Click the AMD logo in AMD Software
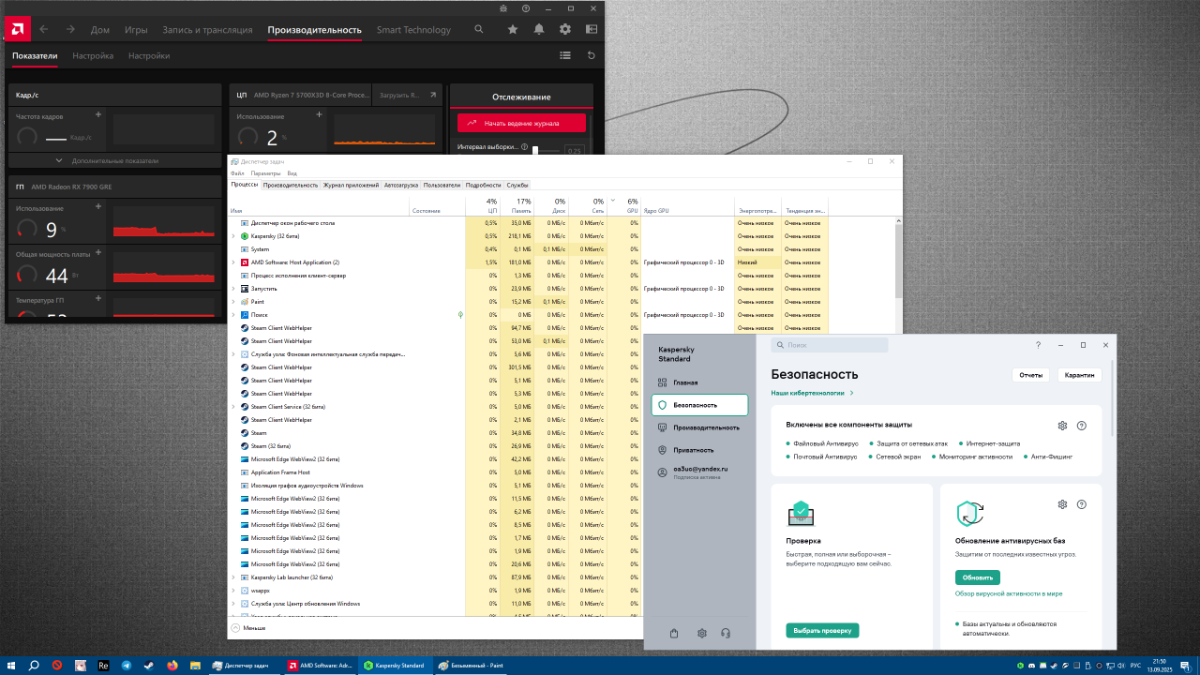Screen dimensions: 1200x675 click(17, 30)
